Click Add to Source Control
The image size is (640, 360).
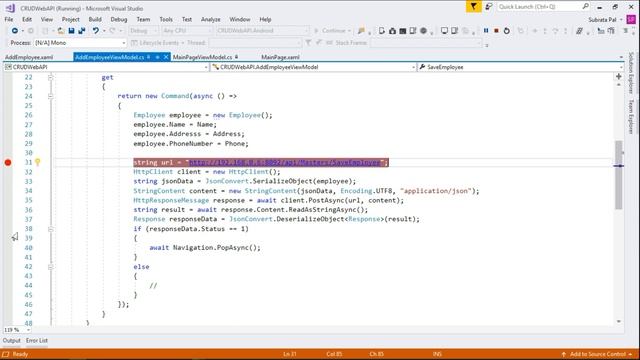[x=598, y=354]
